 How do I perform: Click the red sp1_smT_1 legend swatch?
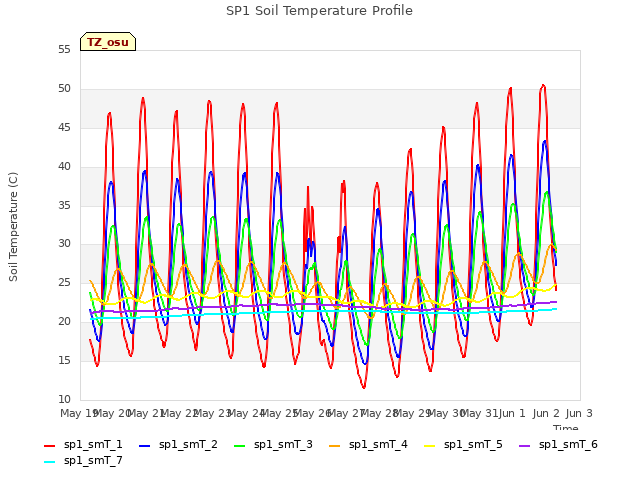point(49,446)
